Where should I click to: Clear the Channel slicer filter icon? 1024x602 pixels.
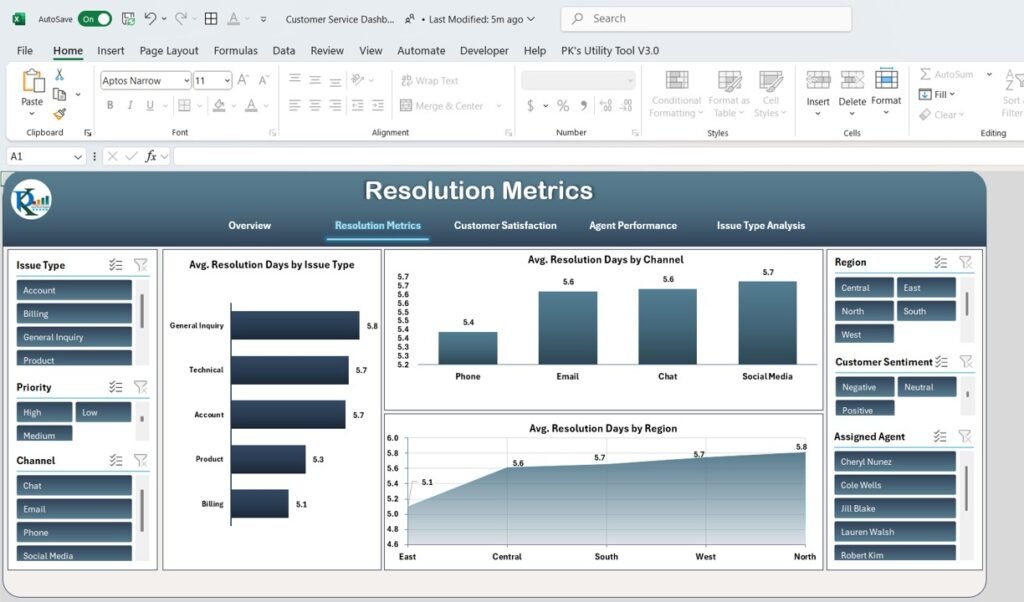pos(142,459)
